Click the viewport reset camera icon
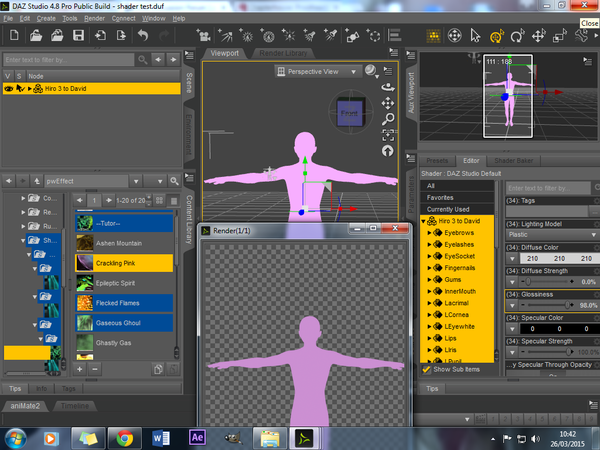Viewport: 600px width, 450px height. click(388, 151)
